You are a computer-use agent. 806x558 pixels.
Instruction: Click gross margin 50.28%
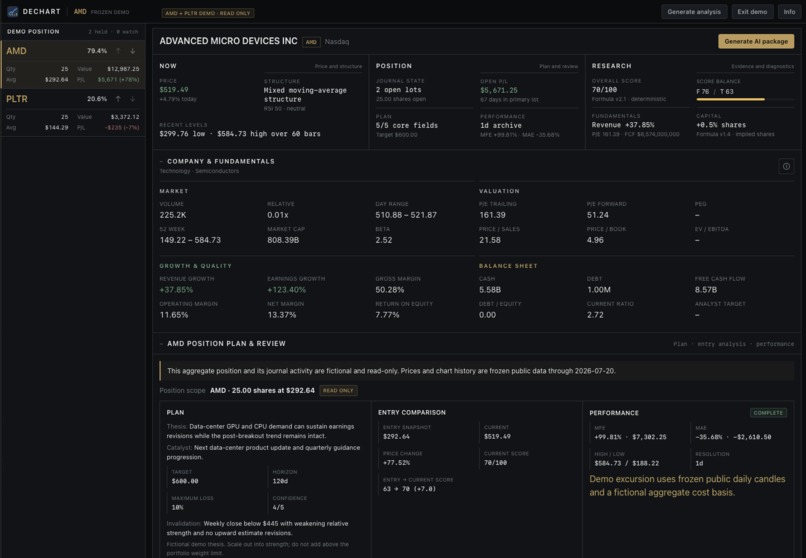tap(390, 290)
